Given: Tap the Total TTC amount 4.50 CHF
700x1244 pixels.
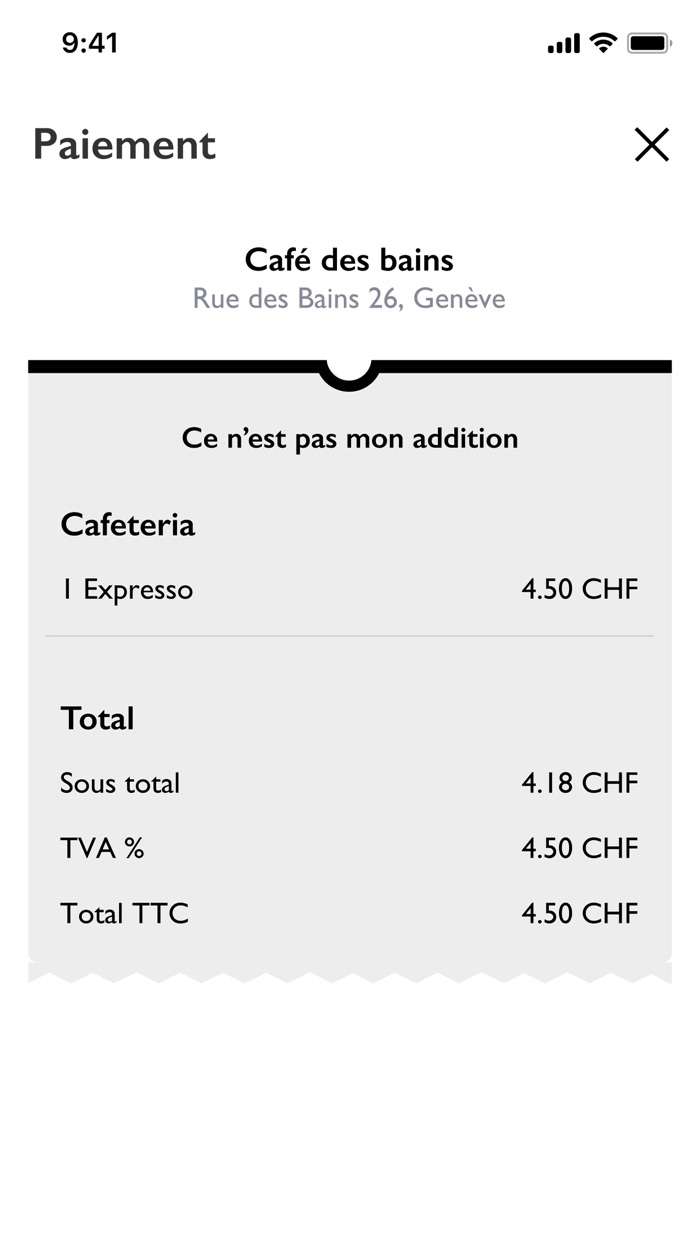Looking at the screenshot, I should 579,913.
